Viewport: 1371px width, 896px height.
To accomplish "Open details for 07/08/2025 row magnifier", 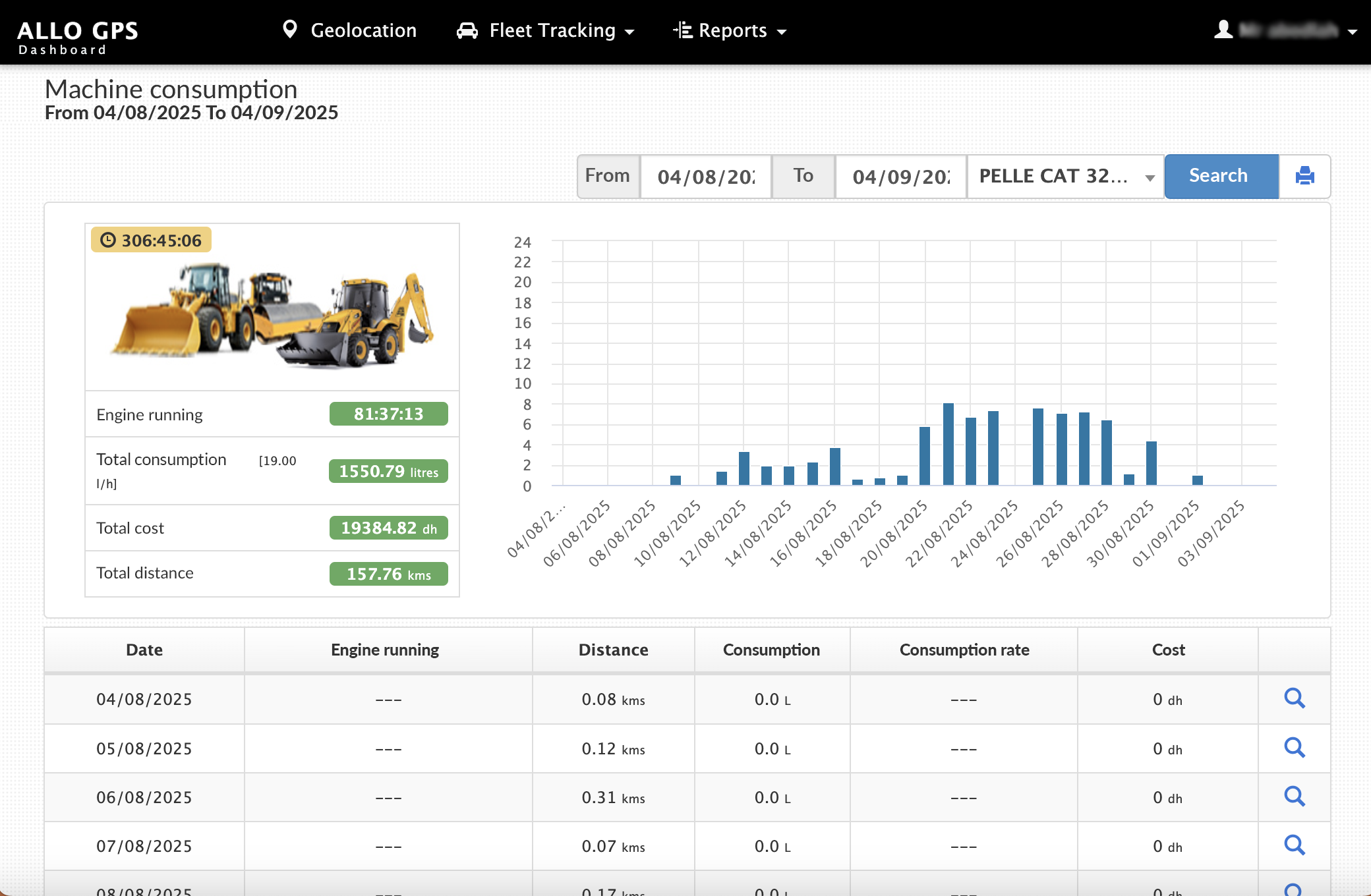I will pyautogui.click(x=1294, y=845).
